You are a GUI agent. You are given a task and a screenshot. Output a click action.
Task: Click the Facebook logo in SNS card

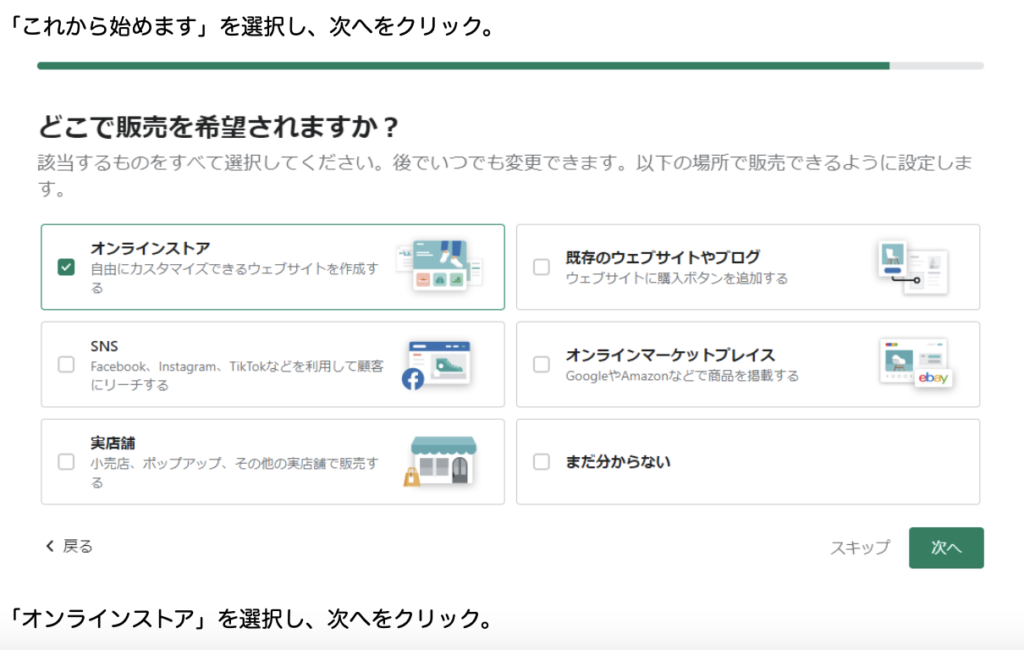coord(413,379)
